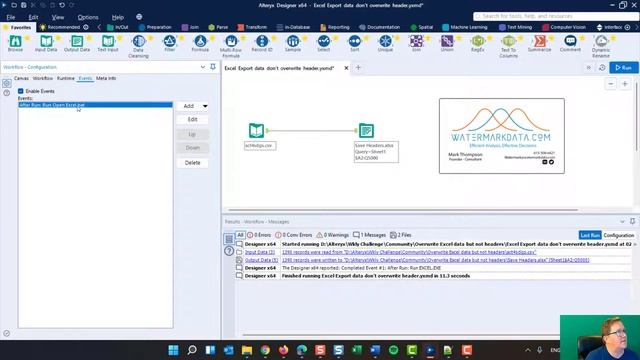Switch to the Preparation tool tab
This screenshot has height=360, width=640.
(x=155, y=27)
